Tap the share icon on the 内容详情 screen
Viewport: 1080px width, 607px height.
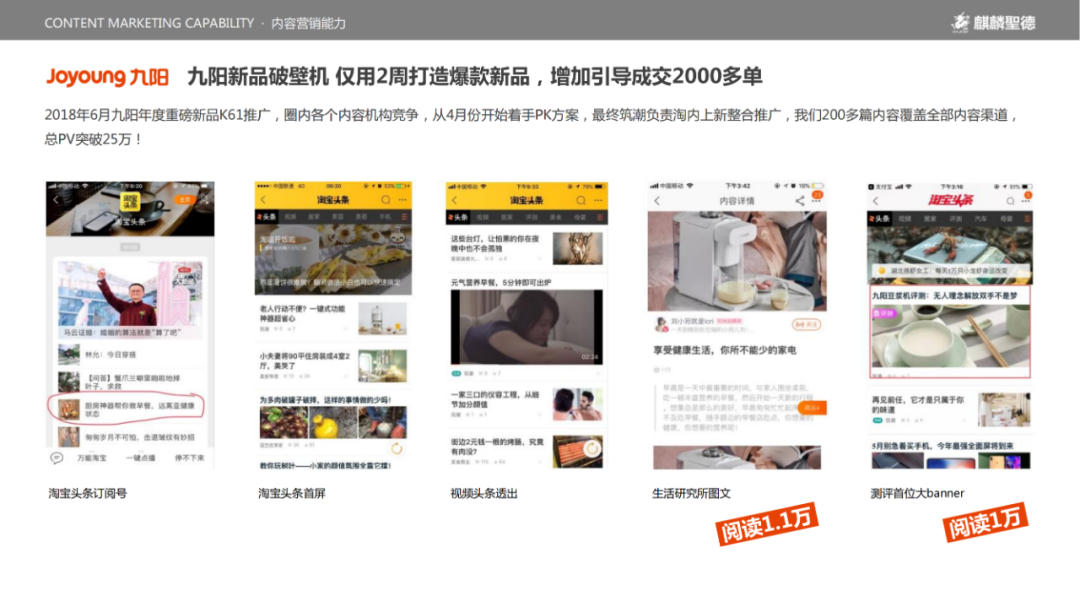coord(800,200)
